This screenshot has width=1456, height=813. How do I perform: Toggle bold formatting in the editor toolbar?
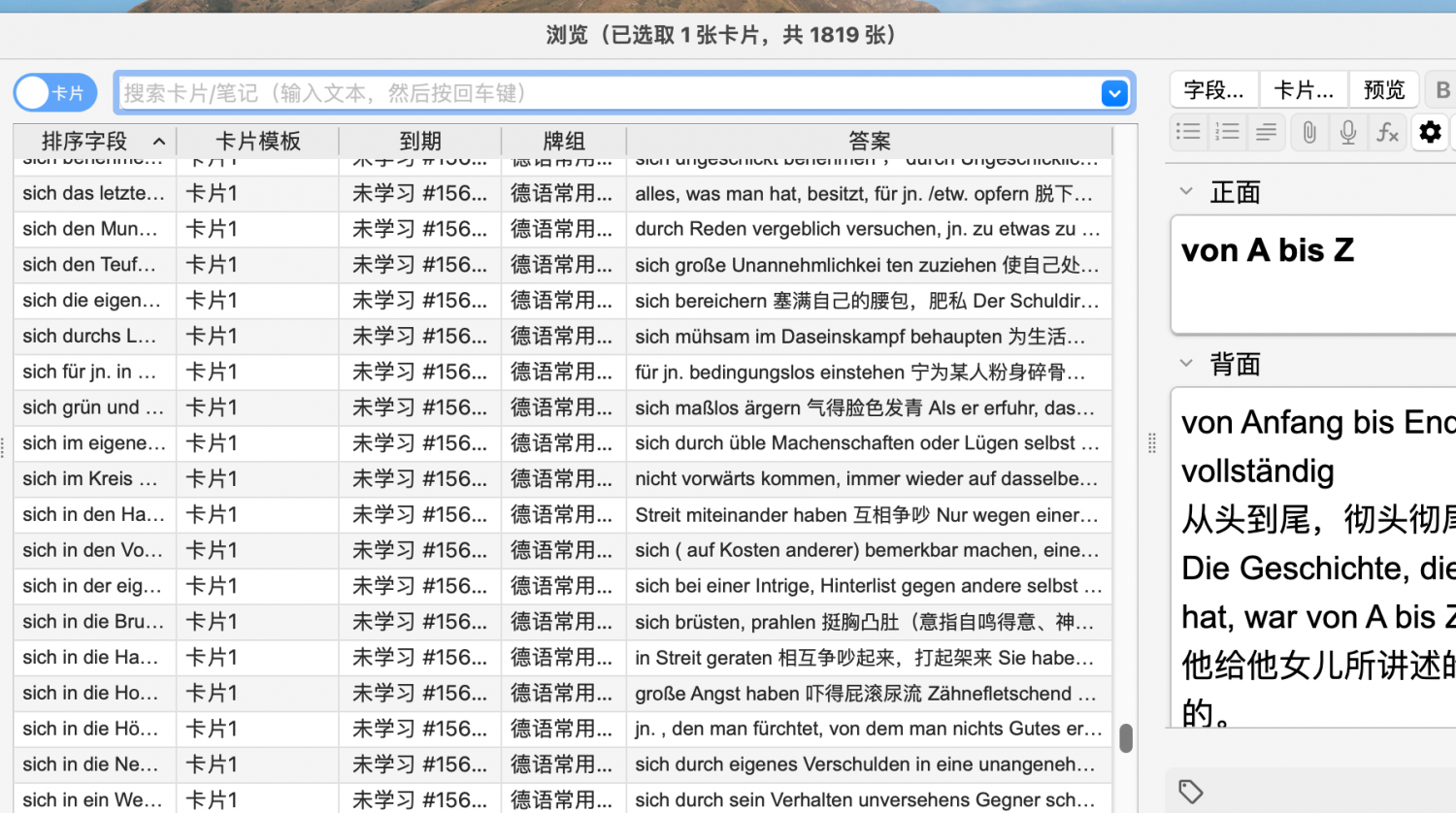[x=1442, y=90]
